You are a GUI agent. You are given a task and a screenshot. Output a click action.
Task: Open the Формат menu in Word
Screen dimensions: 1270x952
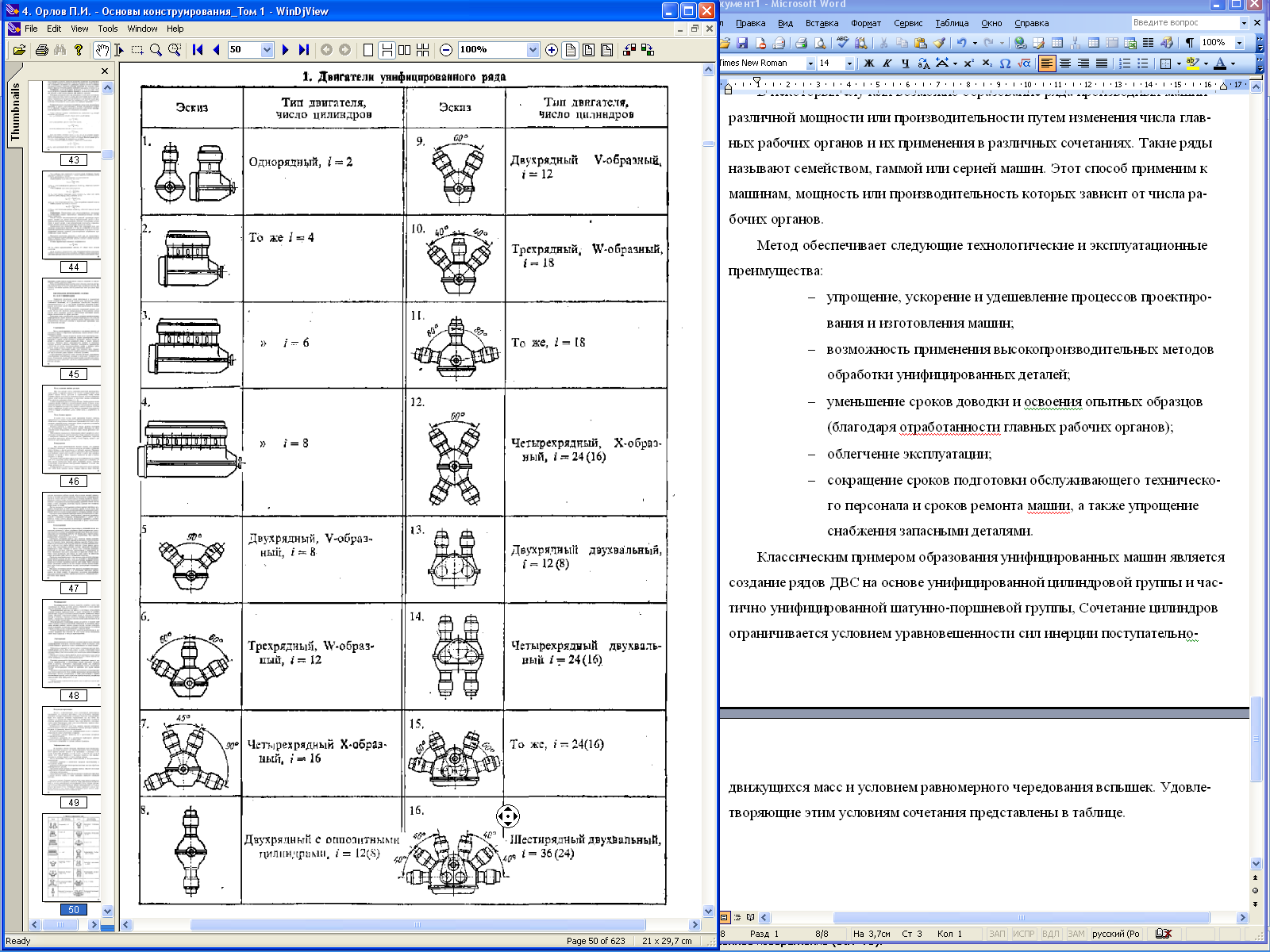point(866,23)
